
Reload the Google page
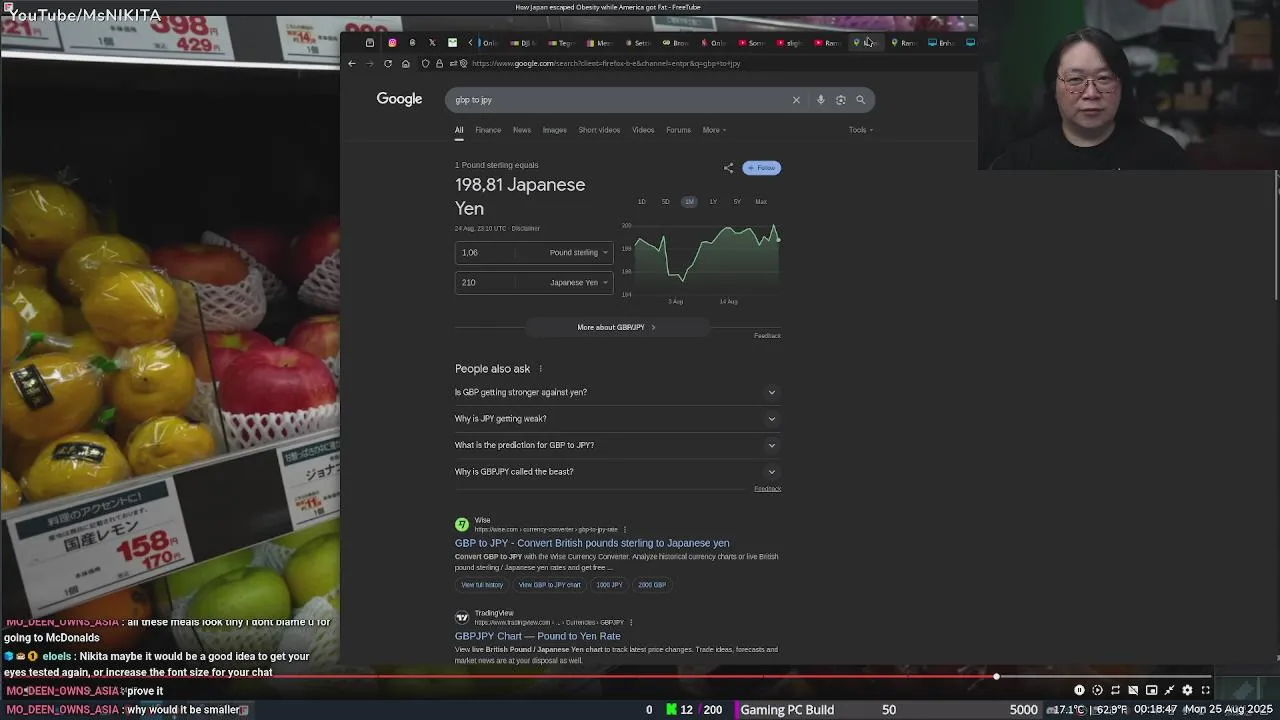[x=388, y=63]
